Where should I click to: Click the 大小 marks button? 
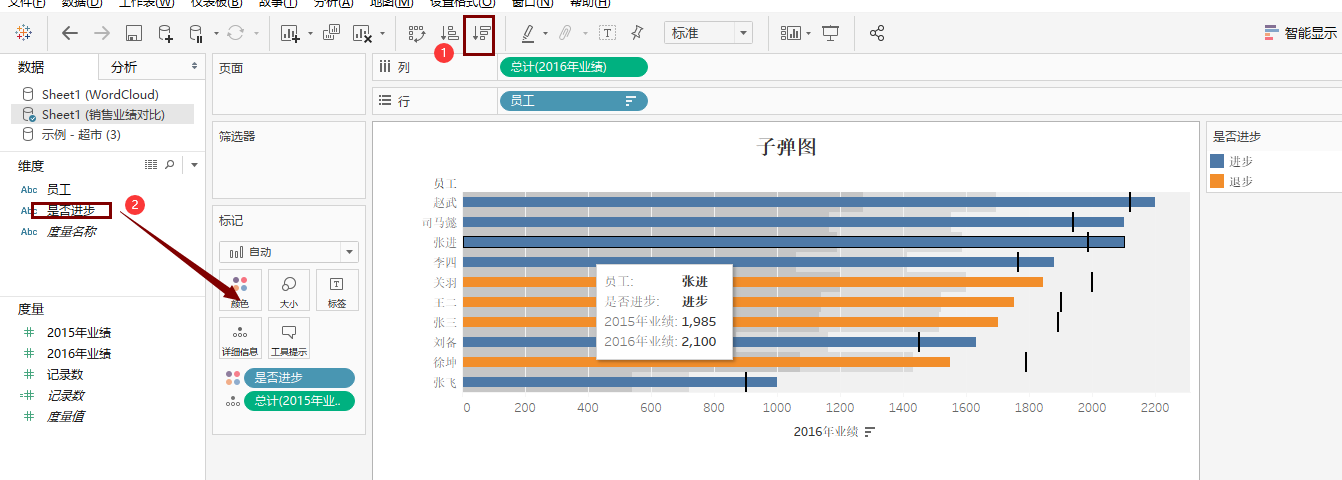click(x=289, y=290)
